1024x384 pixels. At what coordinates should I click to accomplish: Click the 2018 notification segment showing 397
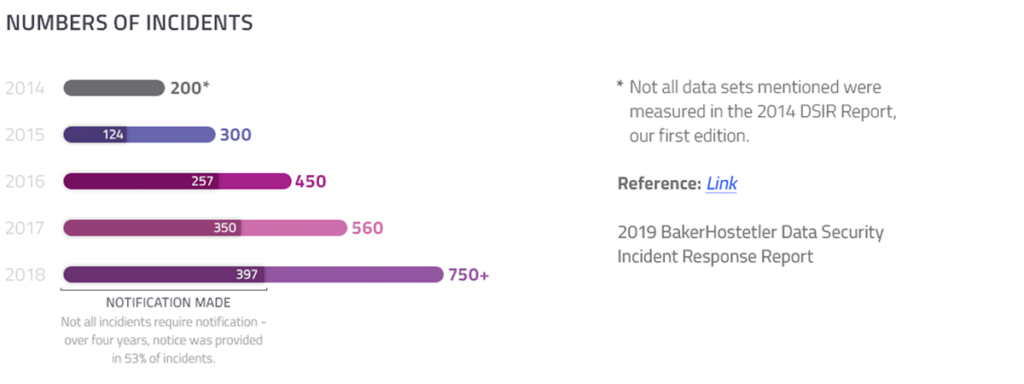pos(164,274)
